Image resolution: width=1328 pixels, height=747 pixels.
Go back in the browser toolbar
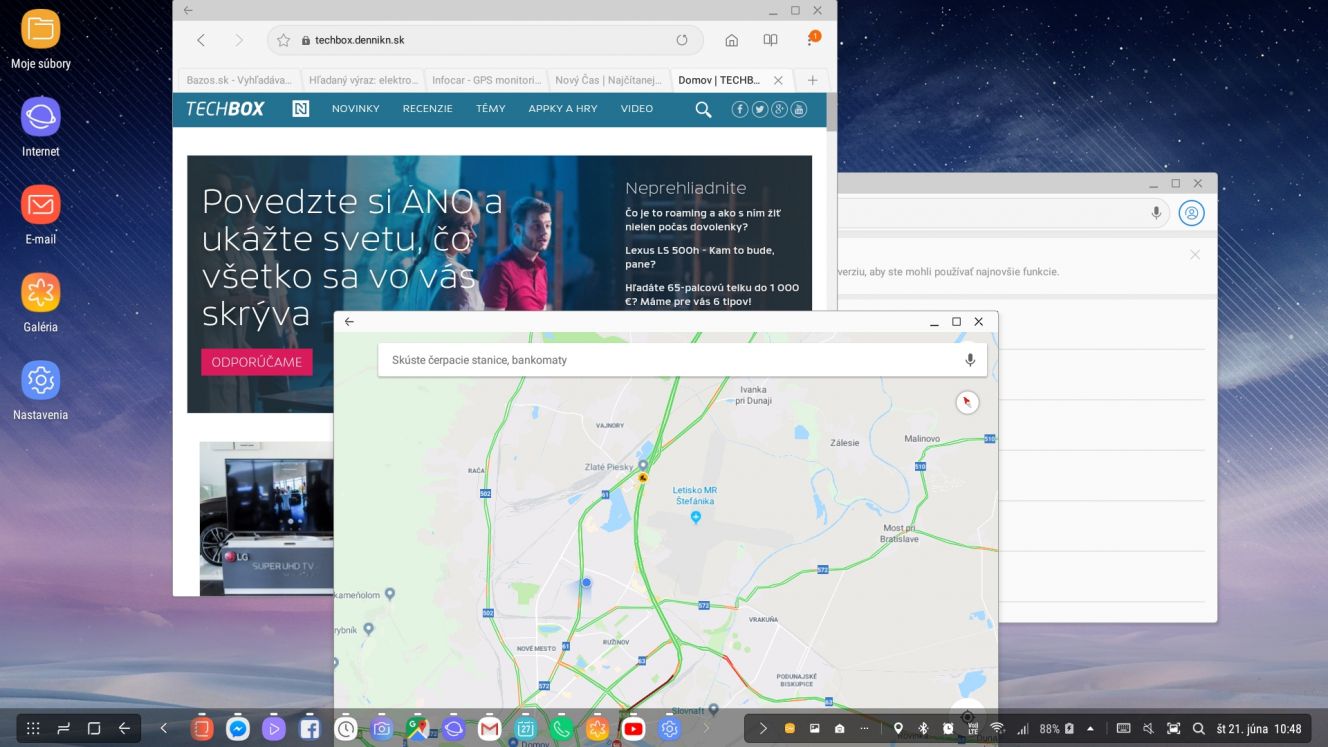click(201, 40)
